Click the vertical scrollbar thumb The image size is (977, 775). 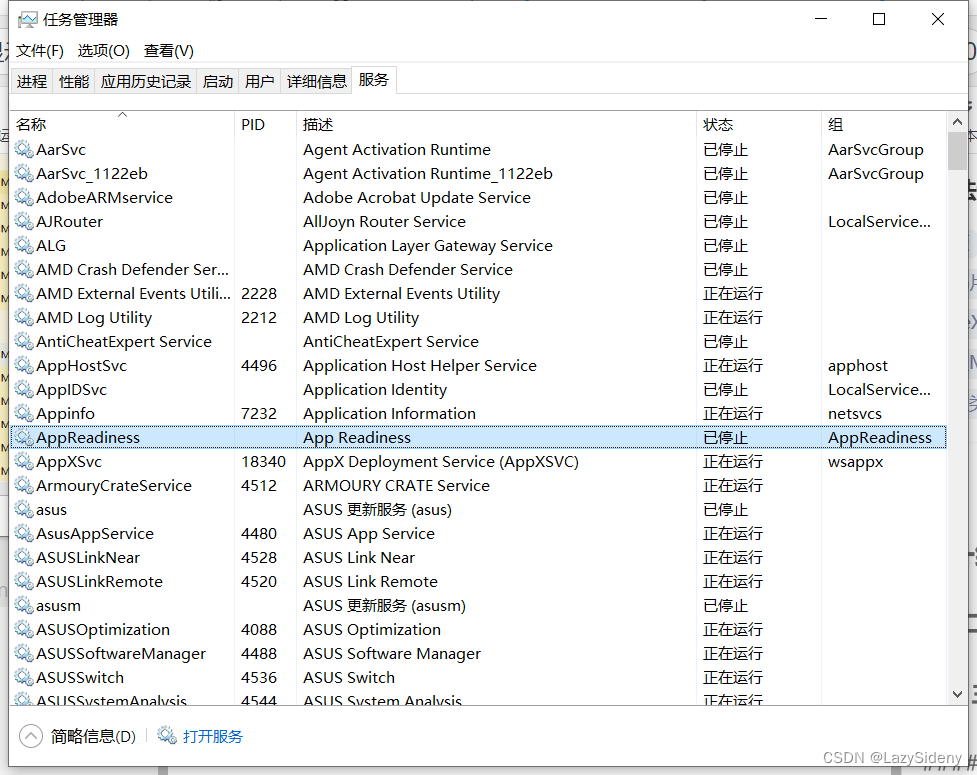tap(957, 151)
